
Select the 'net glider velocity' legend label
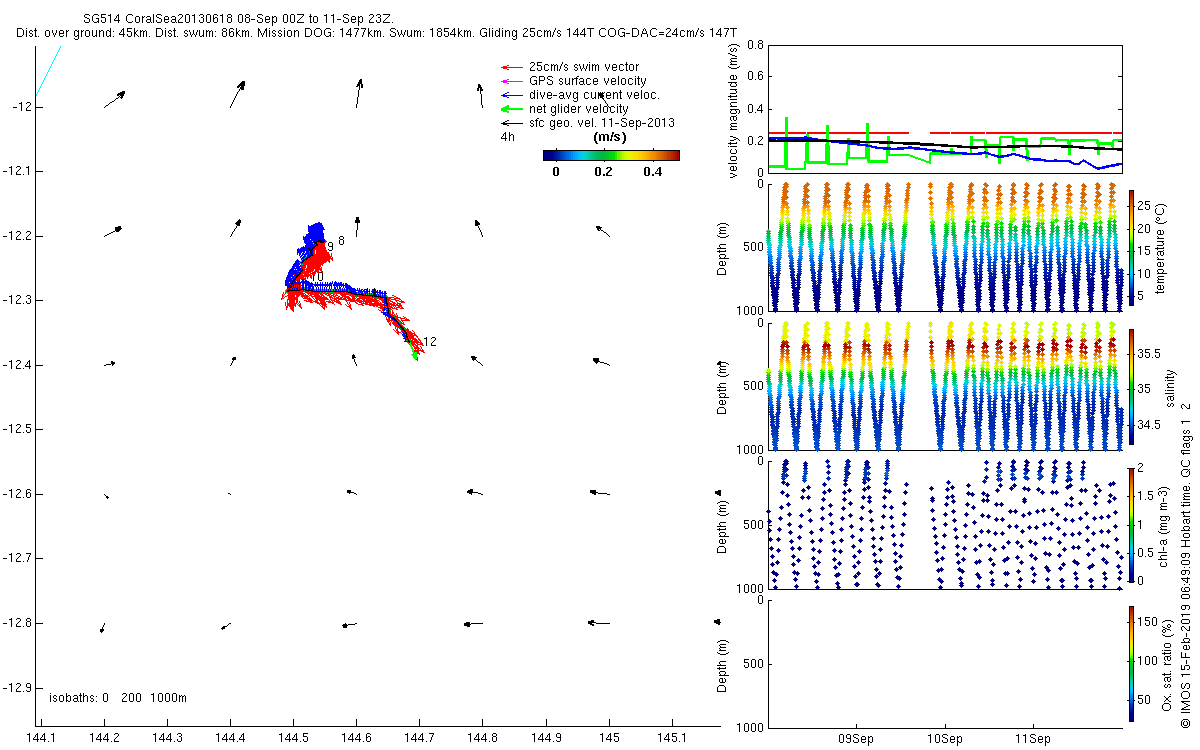(x=579, y=109)
